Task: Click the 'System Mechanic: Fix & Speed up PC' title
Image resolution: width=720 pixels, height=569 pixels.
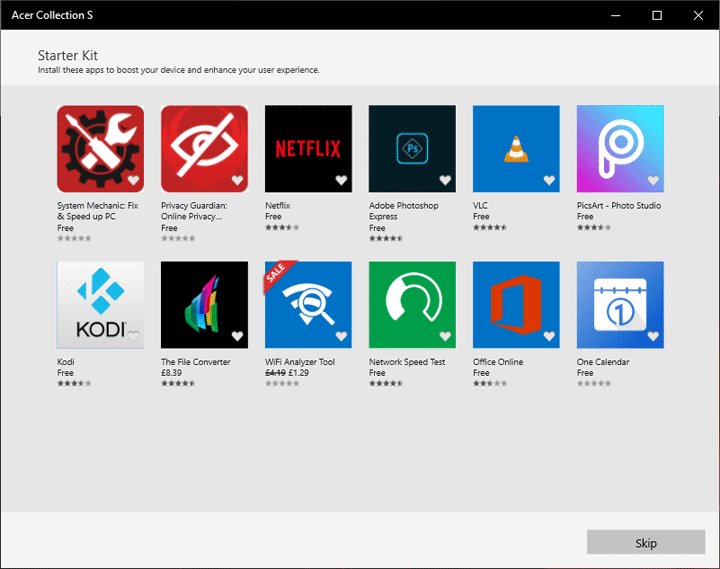Action: click(x=97, y=211)
